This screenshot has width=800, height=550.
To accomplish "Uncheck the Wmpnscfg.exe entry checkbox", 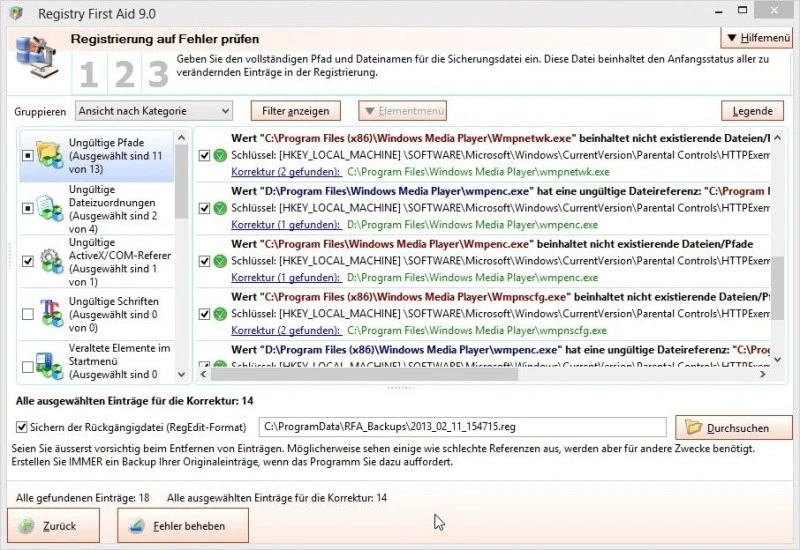I will pyautogui.click(x=204, y=314).
